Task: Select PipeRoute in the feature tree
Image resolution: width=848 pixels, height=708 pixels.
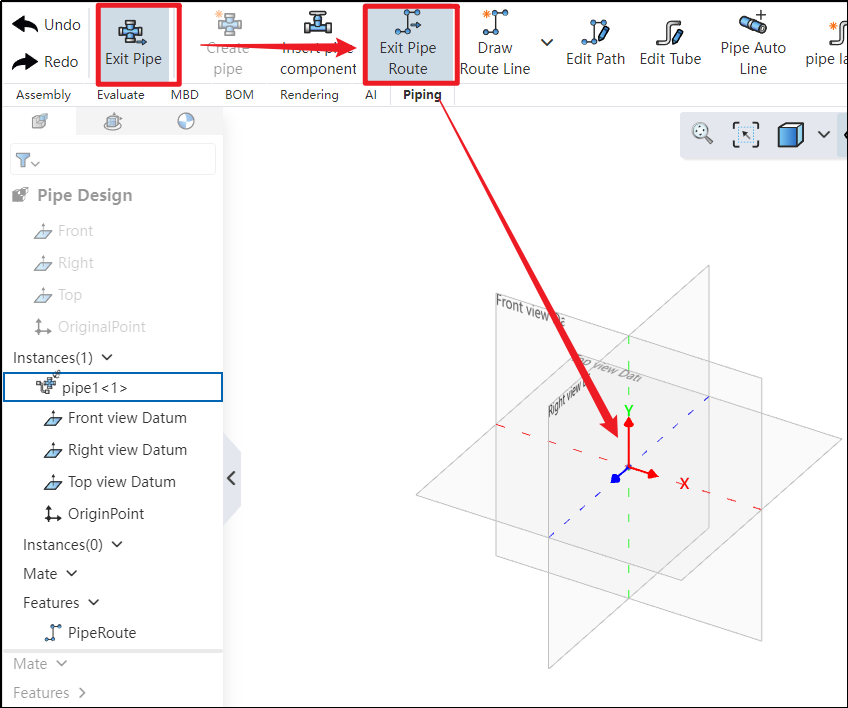Action: (x=101, y=632)
